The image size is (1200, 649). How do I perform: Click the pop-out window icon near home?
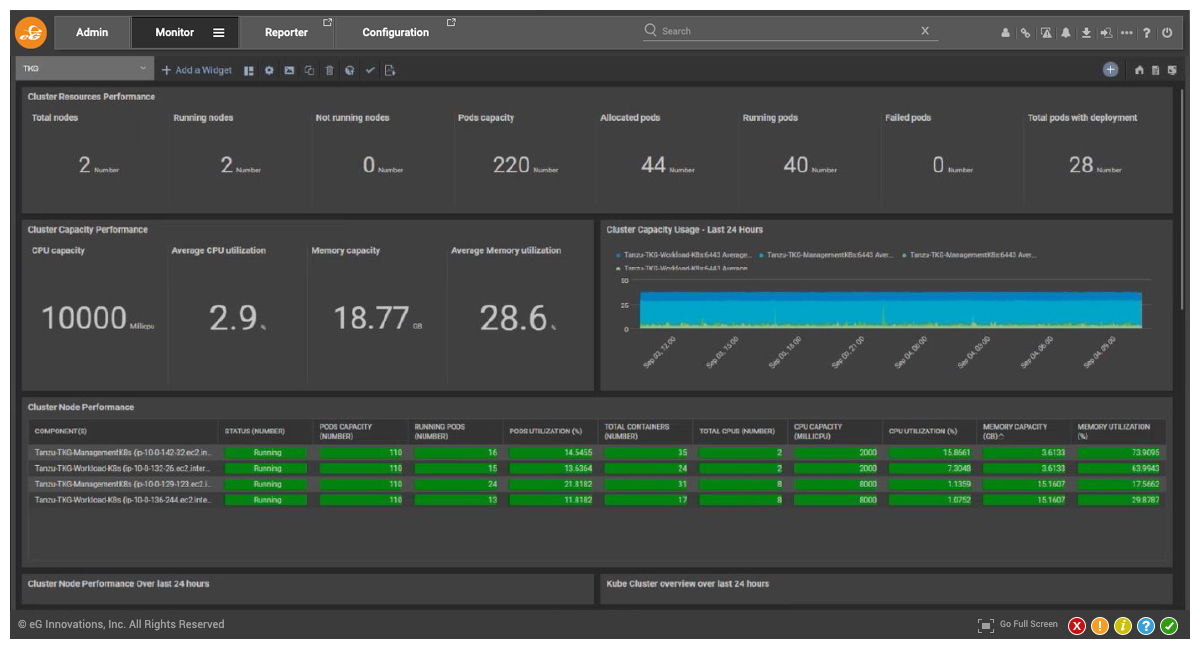(x=1171, y=70)
